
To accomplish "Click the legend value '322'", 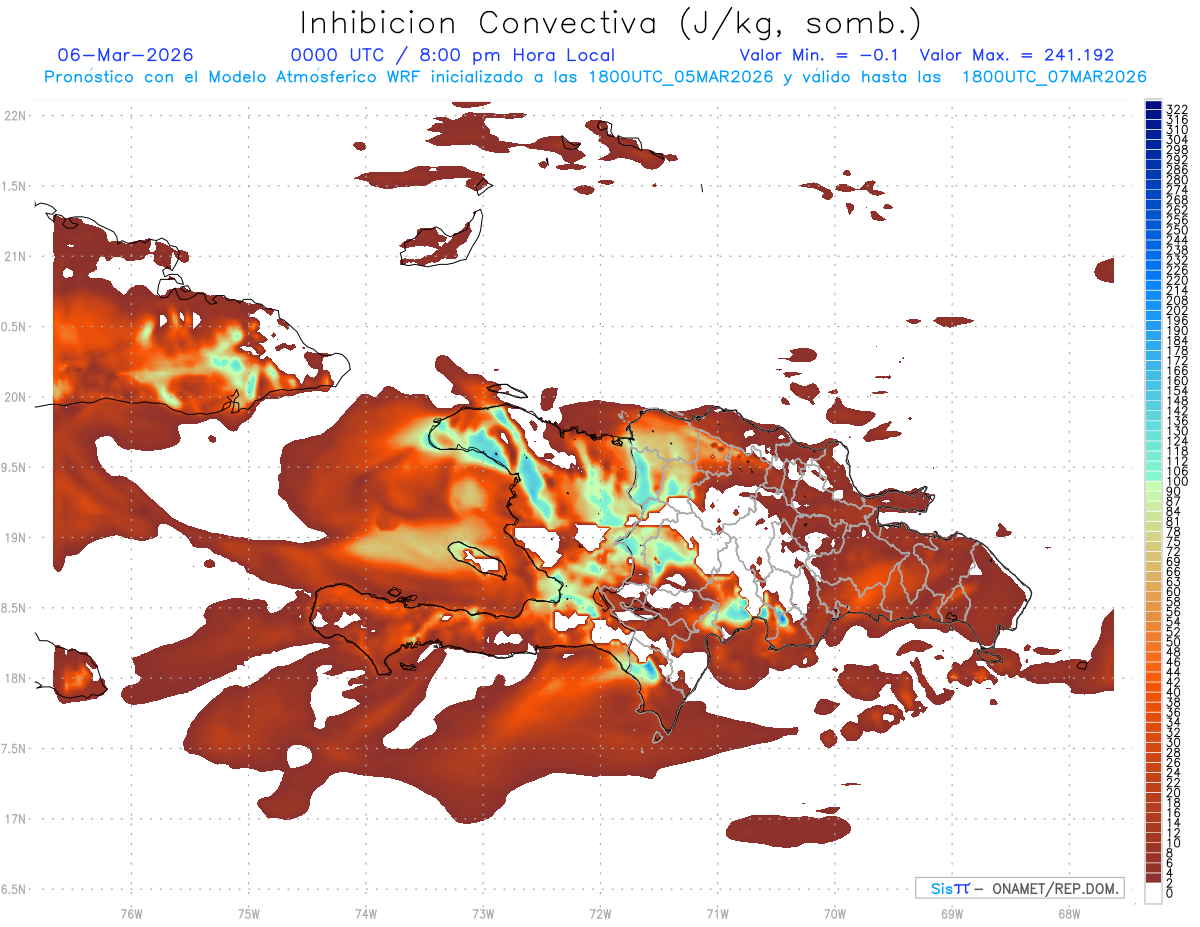I will coord(1177,109).
